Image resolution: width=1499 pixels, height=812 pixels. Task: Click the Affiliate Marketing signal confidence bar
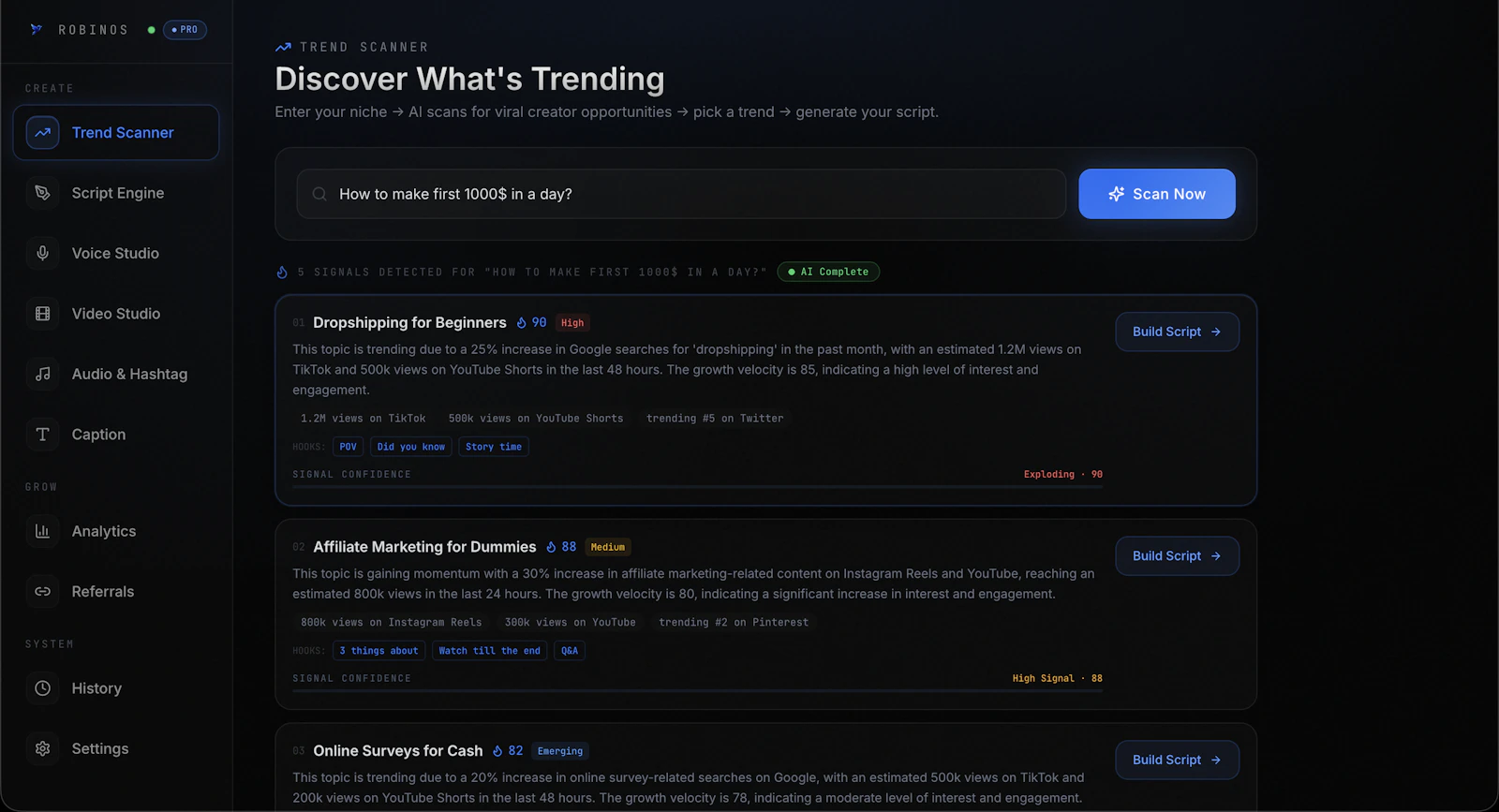[x=697, y=691]
